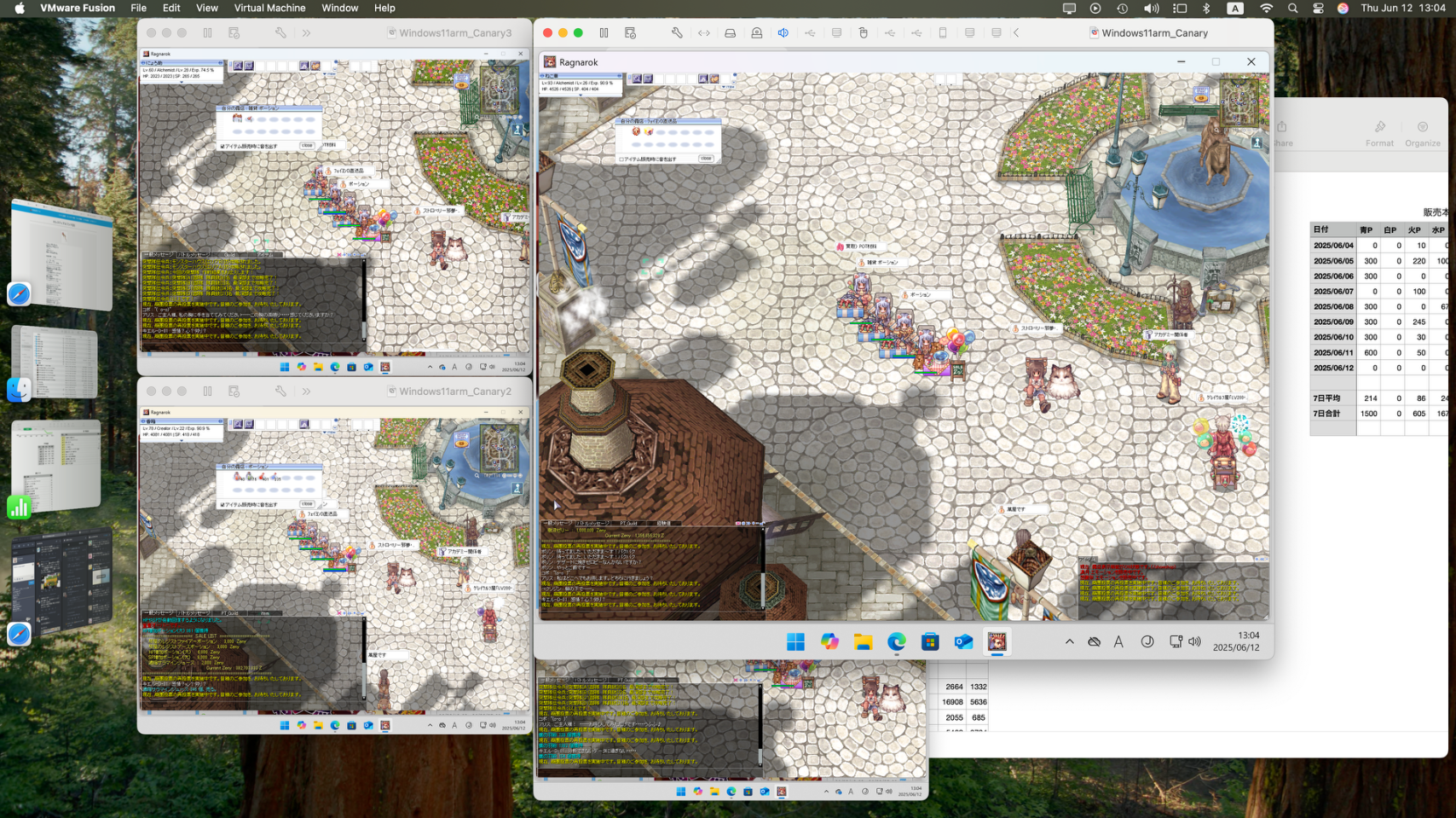Click phone device icon in Windows11arm_Canary toolbar
Viewport: 1456px width, 818px height.
[943, 33]
